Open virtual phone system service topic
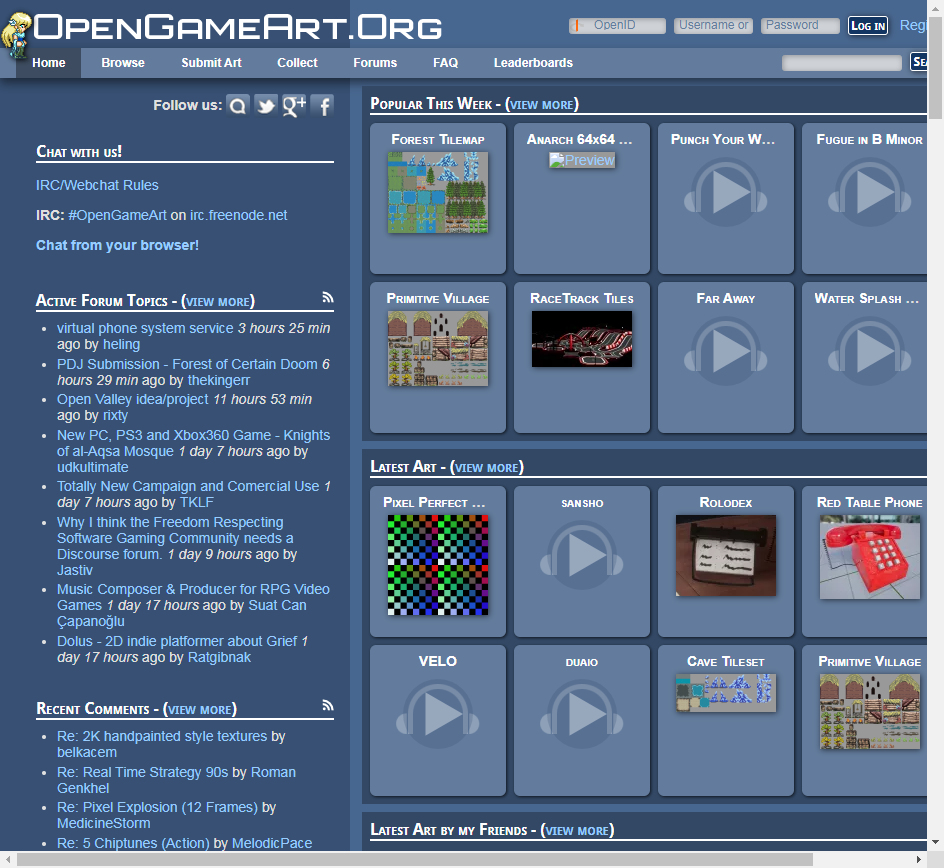This screenshot has height=868, width=944. pos(145,329)
